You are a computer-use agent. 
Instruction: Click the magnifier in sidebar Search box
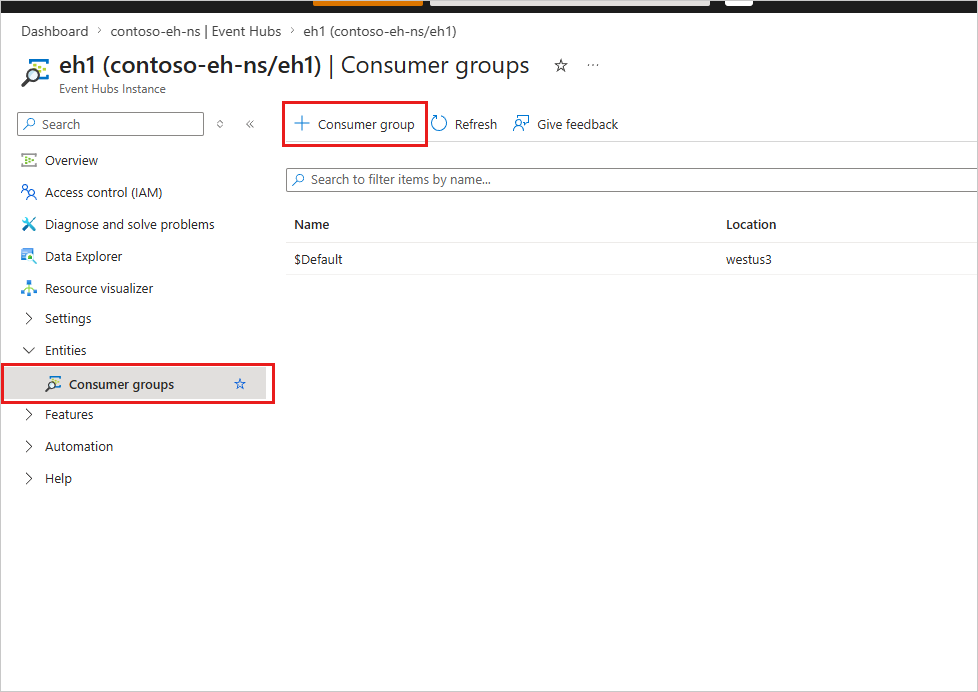click(x=29, y=124)
